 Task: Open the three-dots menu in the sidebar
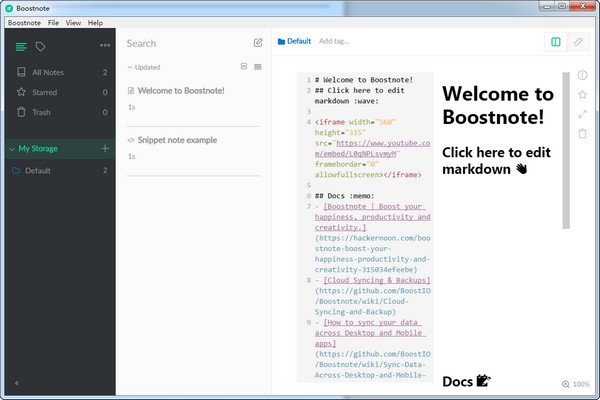pos(105,46)
